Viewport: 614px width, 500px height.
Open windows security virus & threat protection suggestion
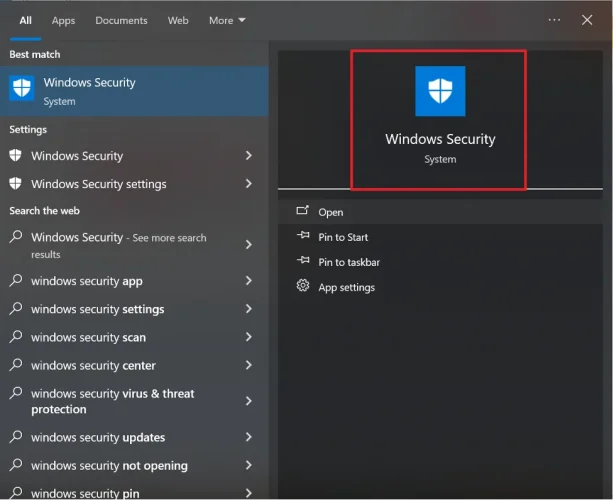coord(112,401)
